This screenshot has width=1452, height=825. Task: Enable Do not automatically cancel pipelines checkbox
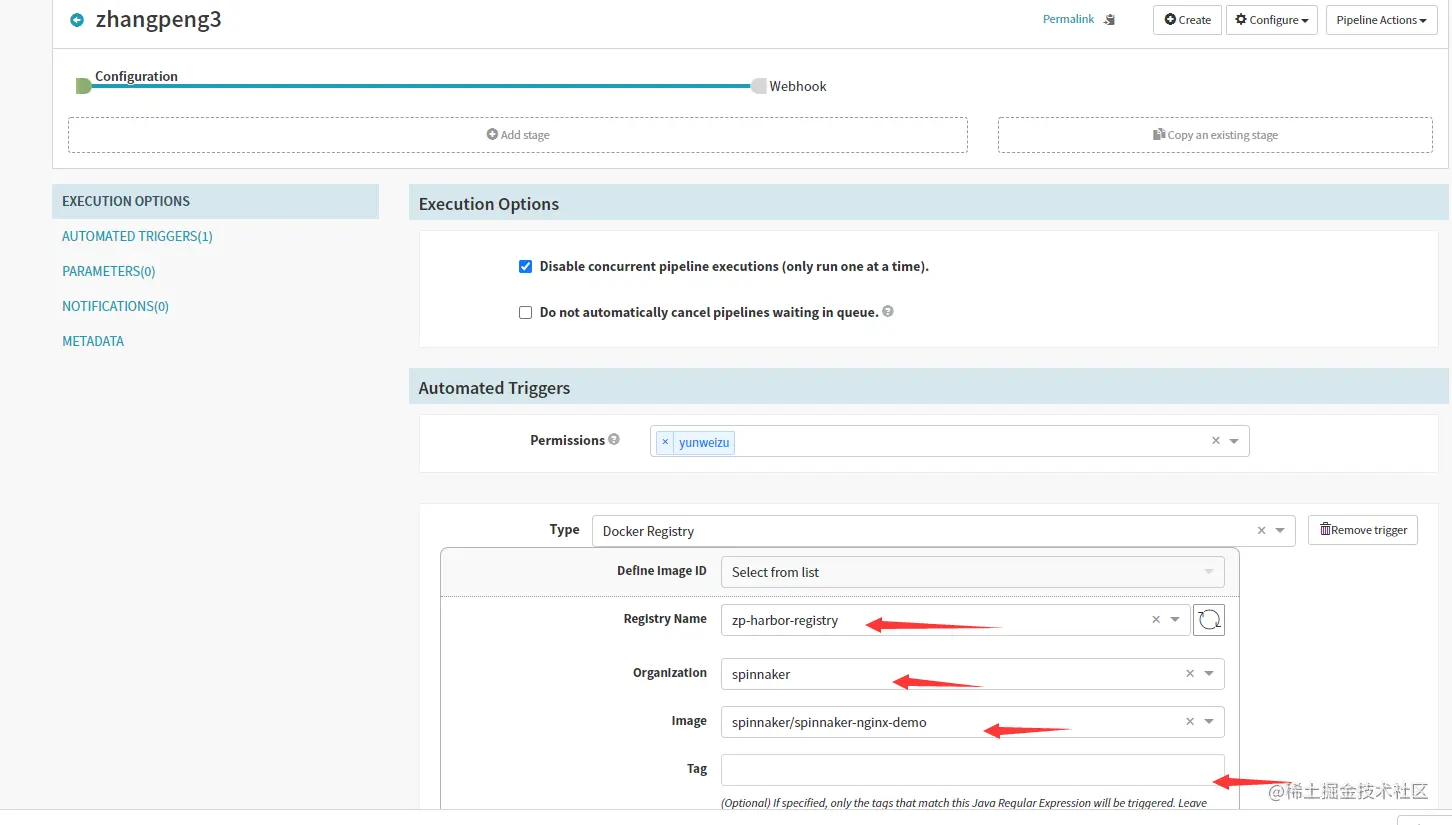525,313
